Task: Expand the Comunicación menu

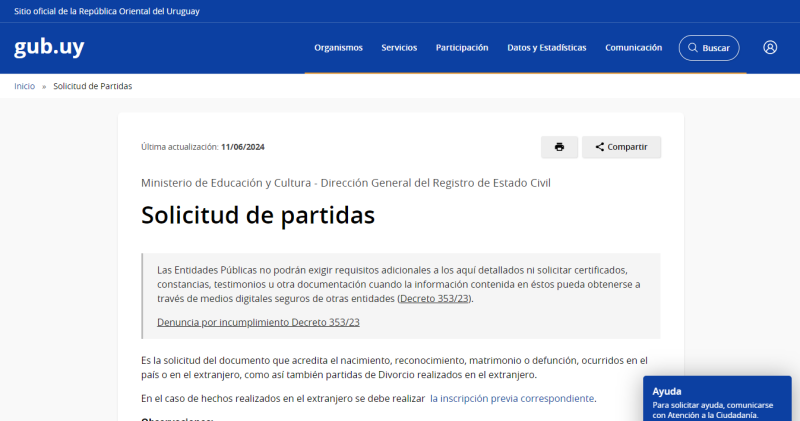Action: (x=633, y=48)
